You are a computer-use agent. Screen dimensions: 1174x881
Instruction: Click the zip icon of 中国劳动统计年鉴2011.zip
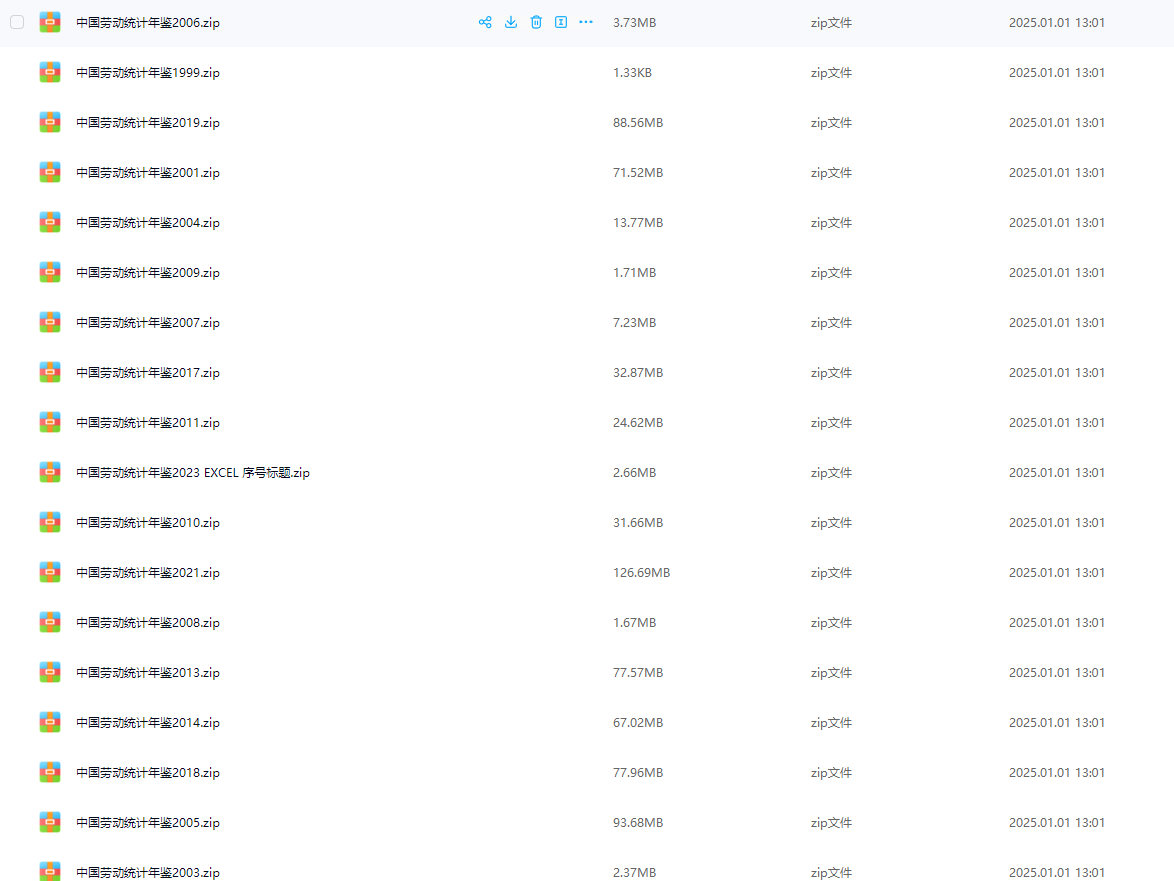click(50, 422)
